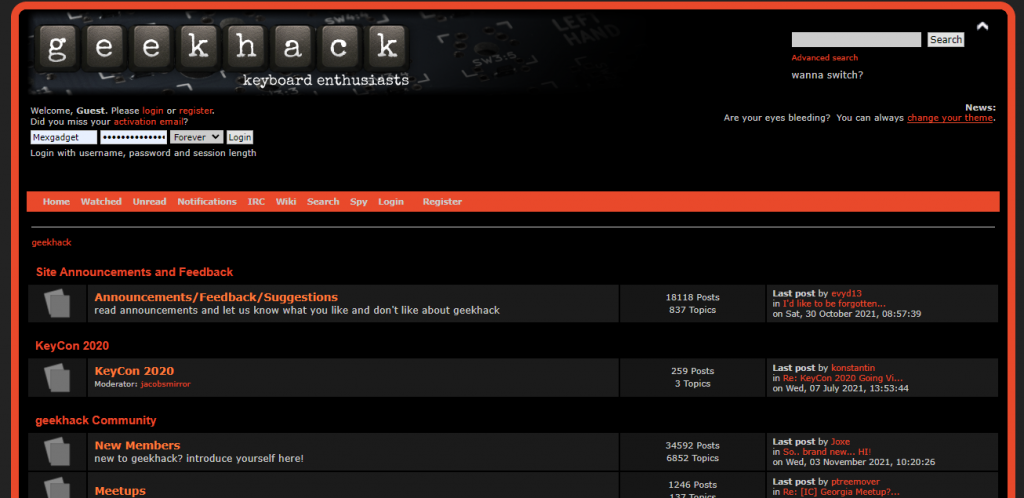Open 'So.. brand new... HI!' post
The image size is (1024, 498).
[x=827, y=452]
